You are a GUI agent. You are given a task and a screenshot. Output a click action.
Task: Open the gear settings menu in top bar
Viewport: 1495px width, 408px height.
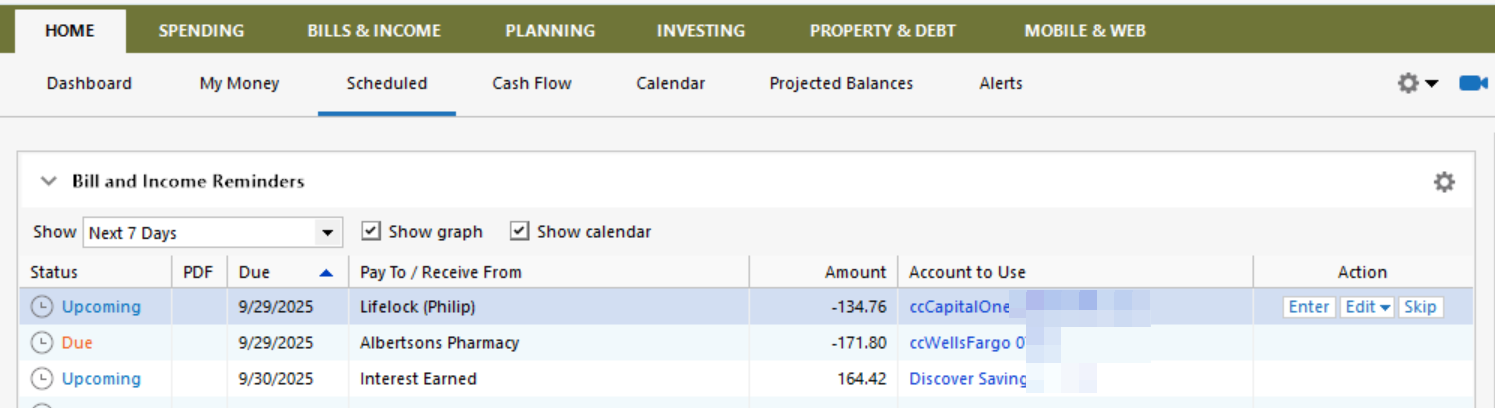click(1417, 84)
